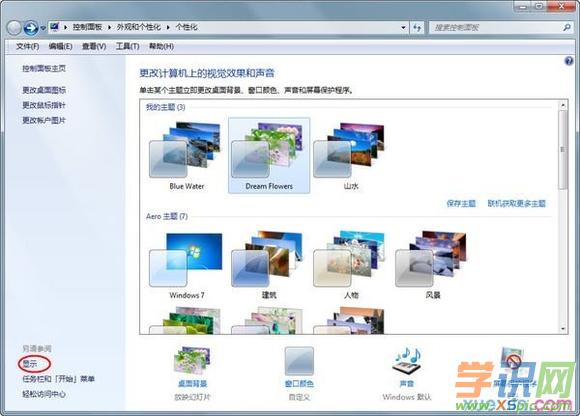Open the 帮助(H) menu
The image size is (580, 416).
[x=161, y=46]
